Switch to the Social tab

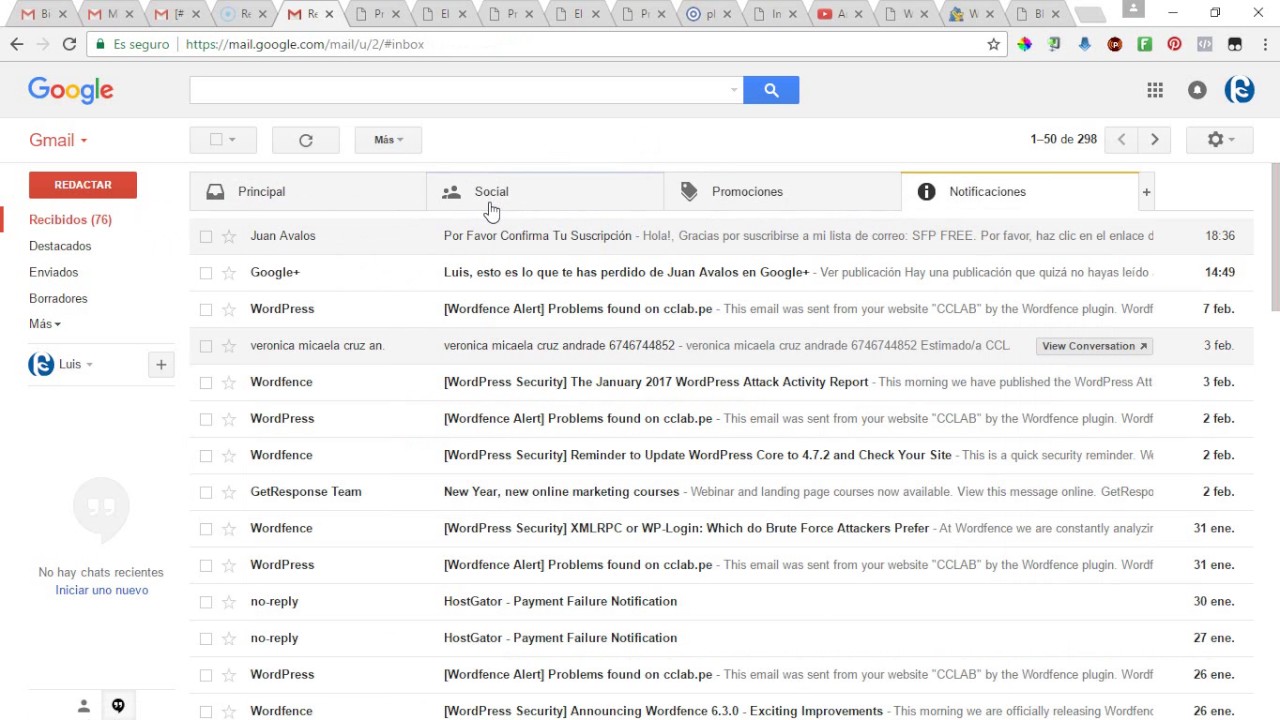545,192
